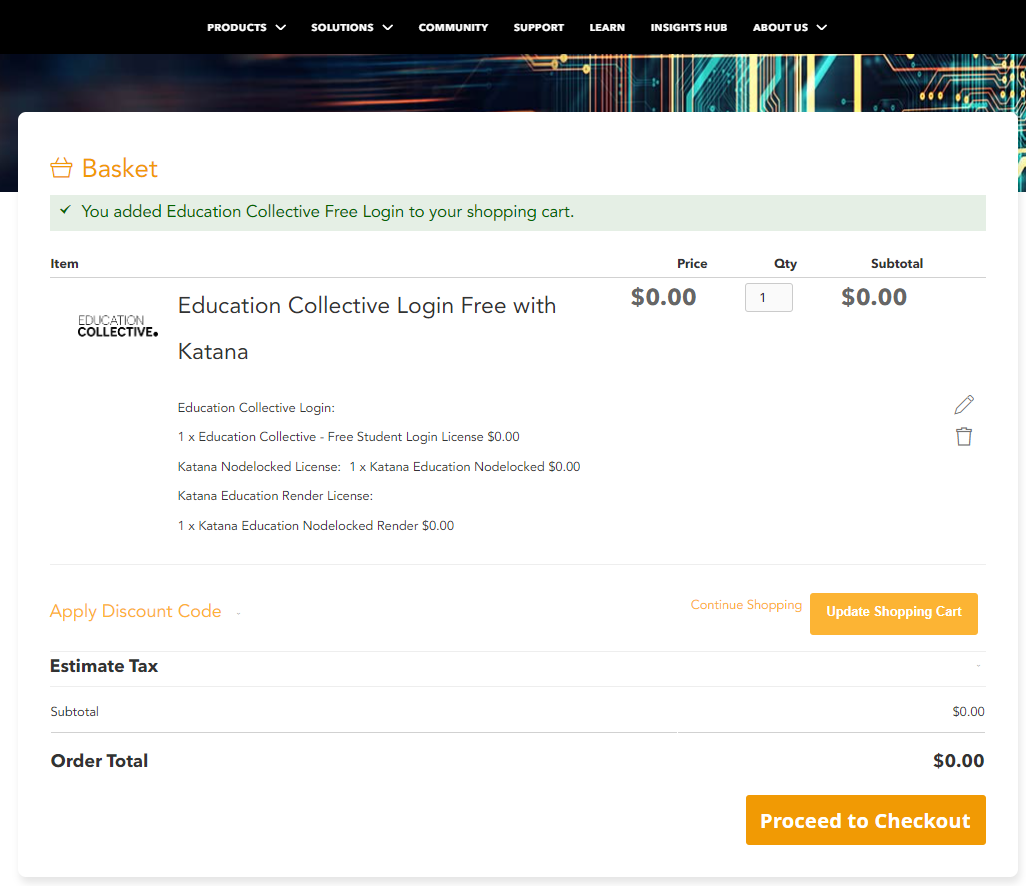Click the trash icon to remove the item

point(964,436)
